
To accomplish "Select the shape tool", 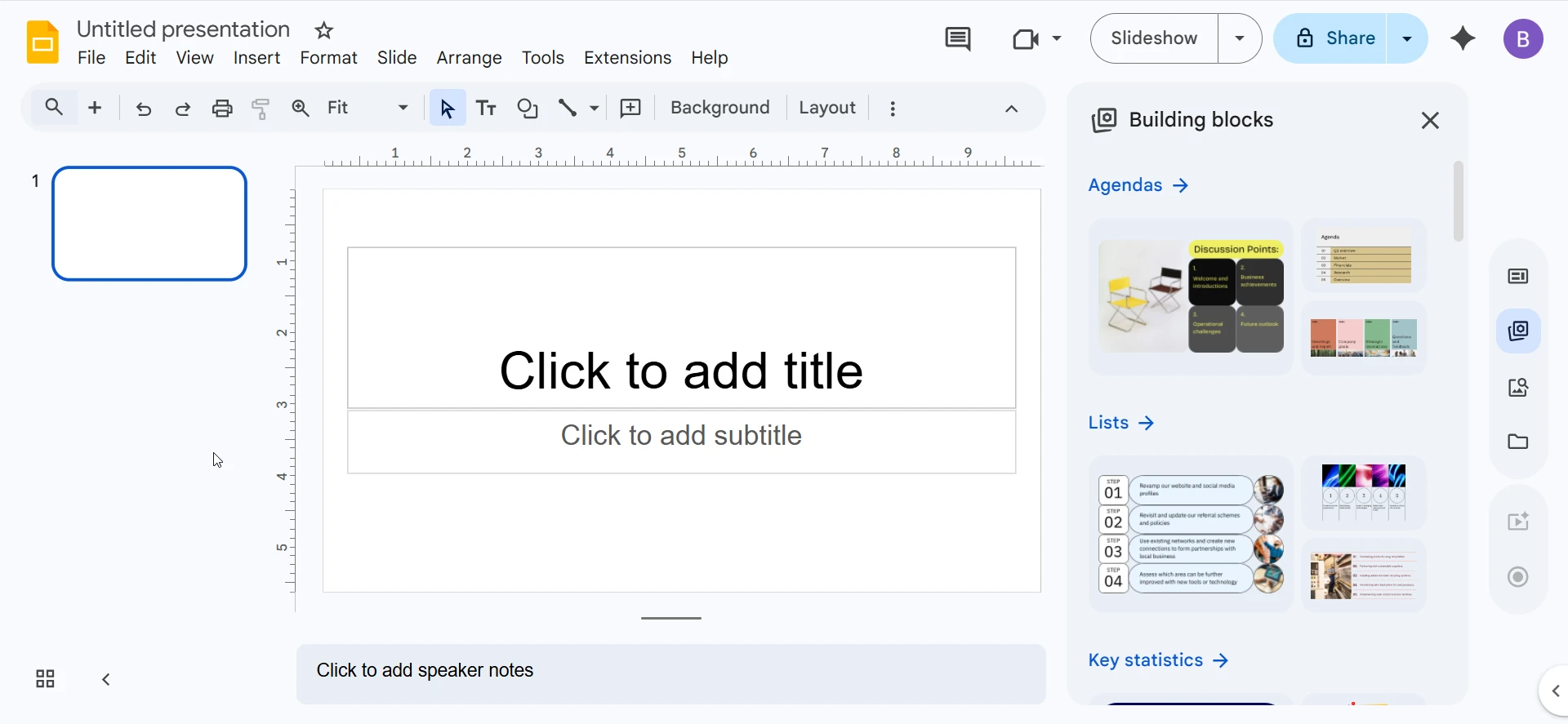I will point(528,109).
